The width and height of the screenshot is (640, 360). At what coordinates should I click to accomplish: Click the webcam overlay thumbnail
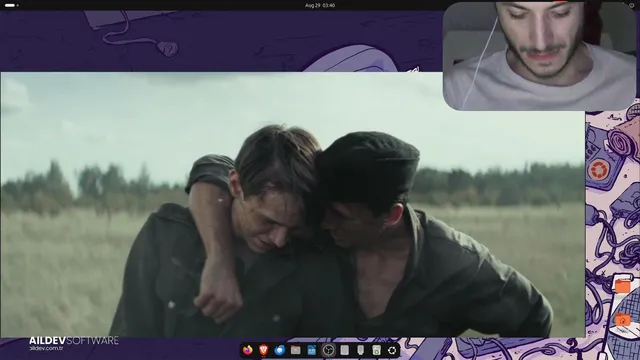coord(540,56)
